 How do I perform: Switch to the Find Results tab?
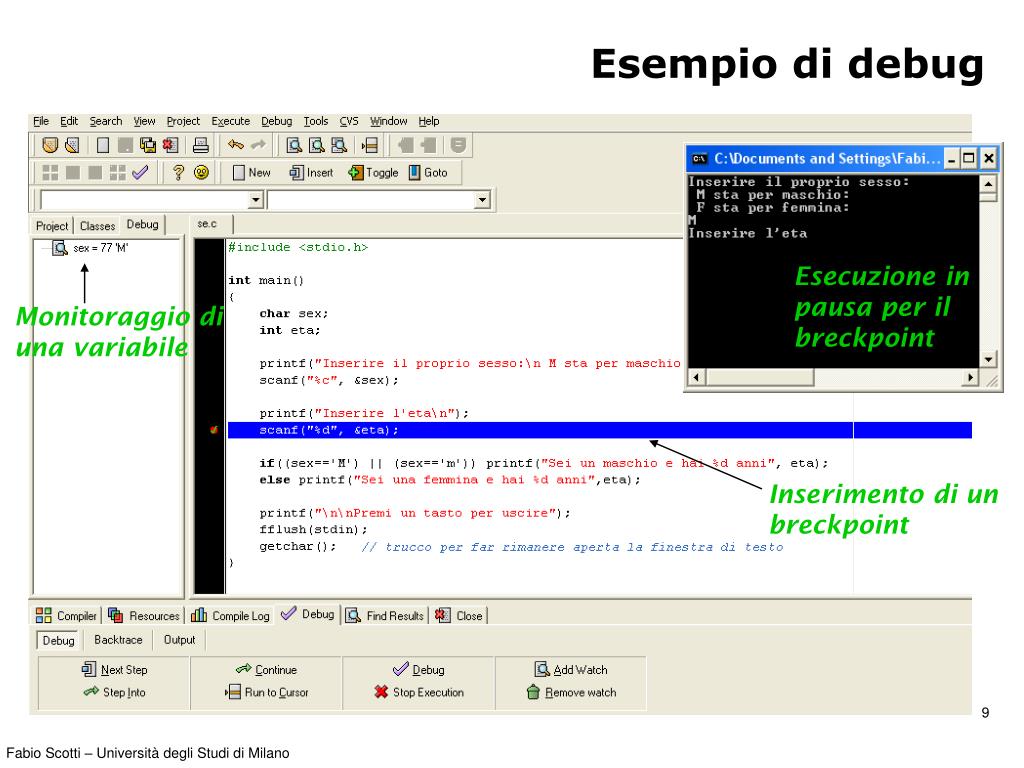[385, 616]
